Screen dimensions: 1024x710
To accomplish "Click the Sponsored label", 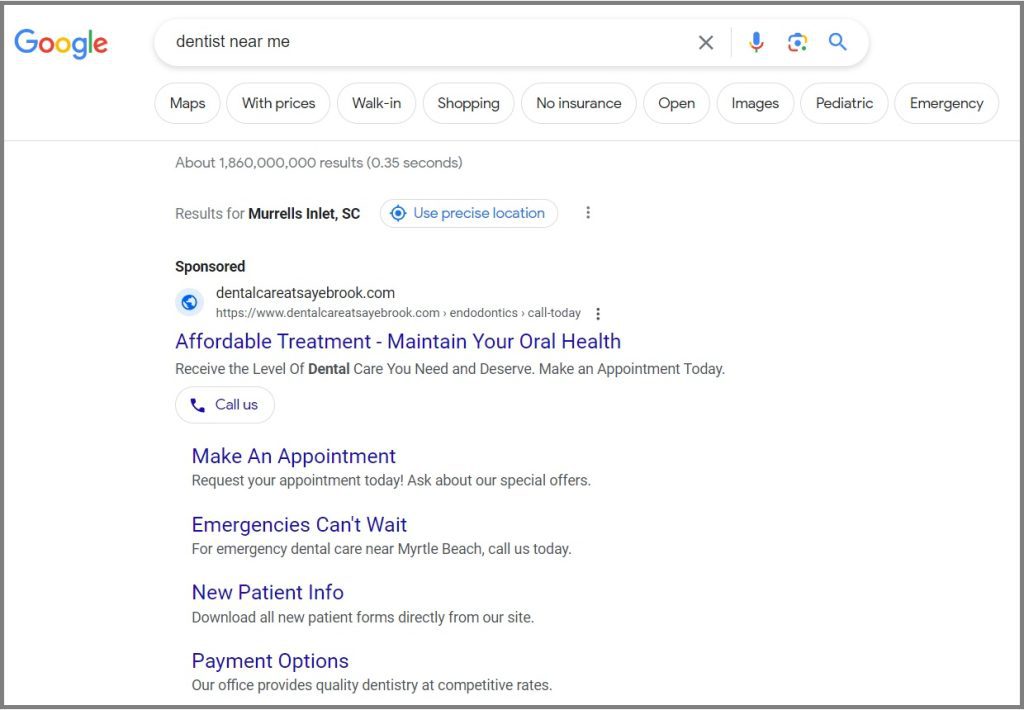I will (210, 266).
